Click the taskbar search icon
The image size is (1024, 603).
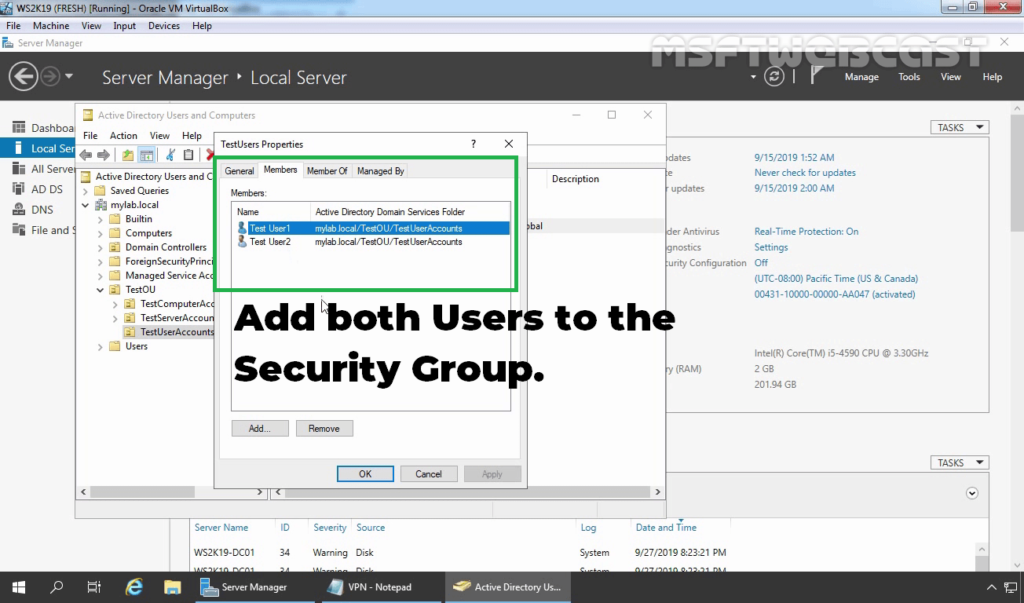point(57,587)
